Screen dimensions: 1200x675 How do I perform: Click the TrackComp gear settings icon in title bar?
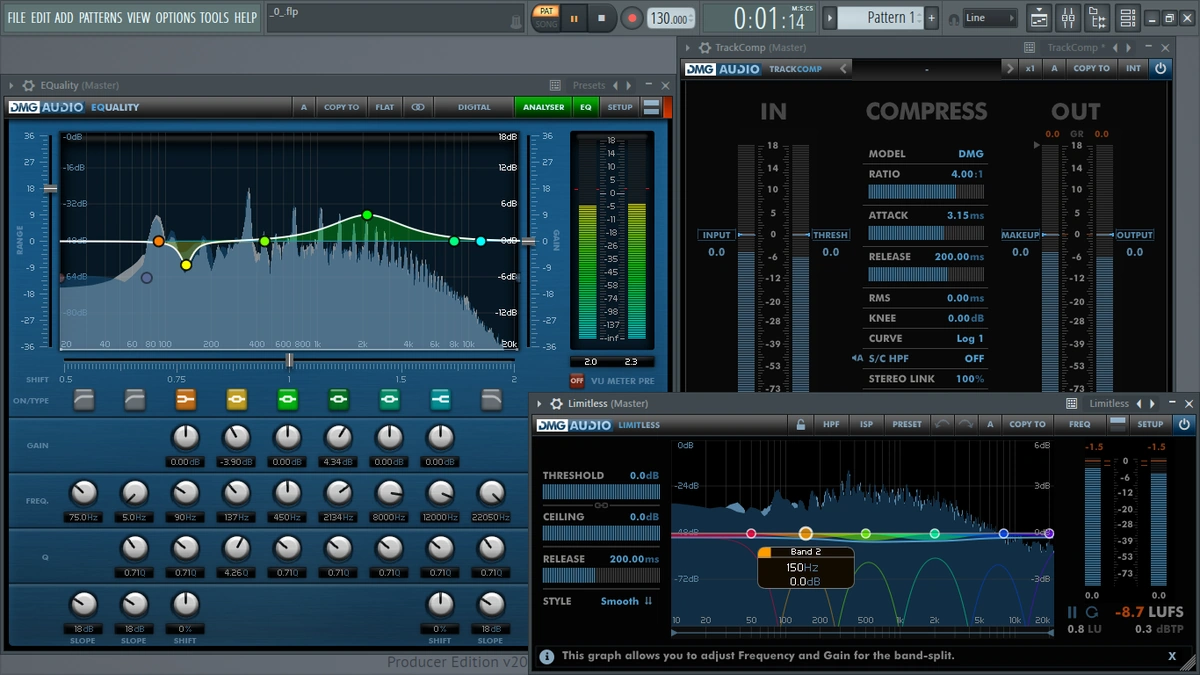pyautogui.click(x=704, y=47)
